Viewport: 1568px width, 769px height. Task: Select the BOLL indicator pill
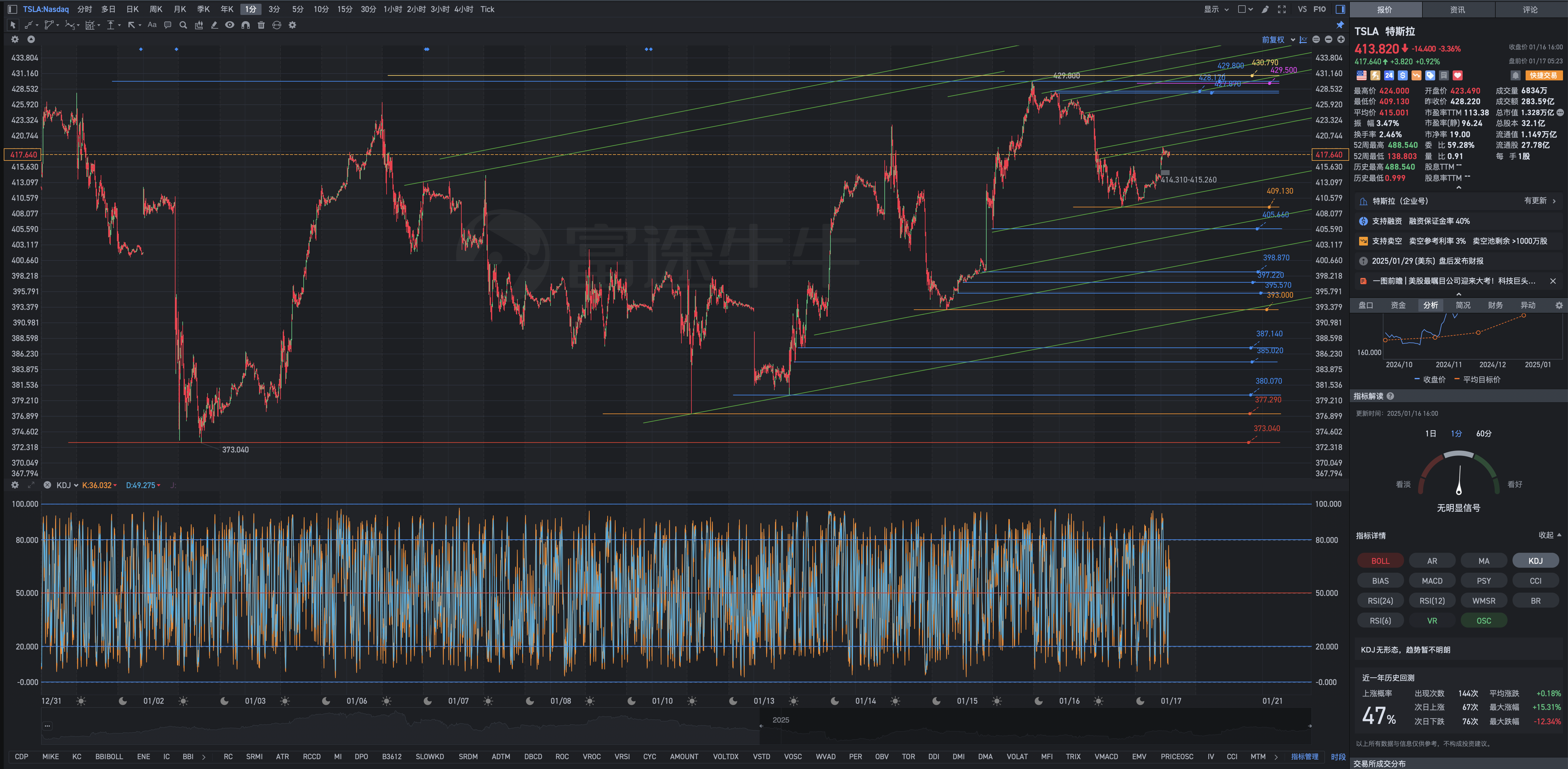click(1380, 561)
